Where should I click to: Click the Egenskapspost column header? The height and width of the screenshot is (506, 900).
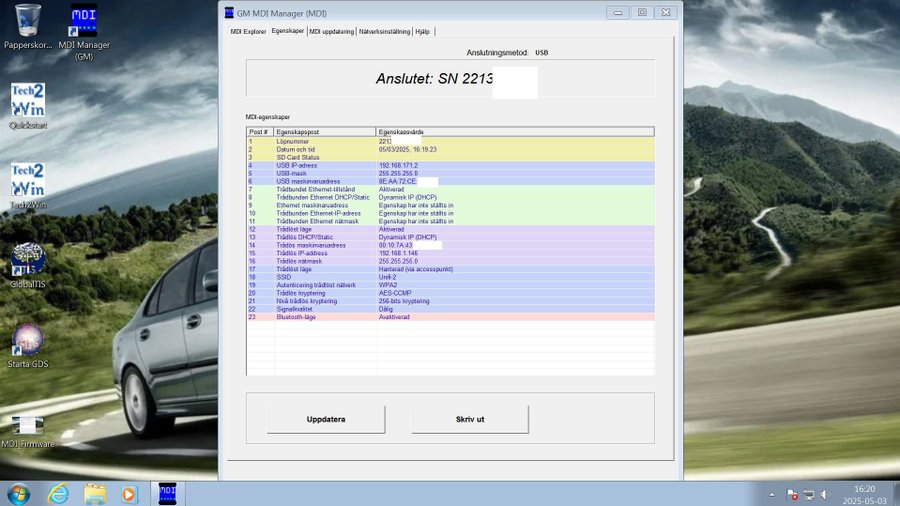point(325,132)
